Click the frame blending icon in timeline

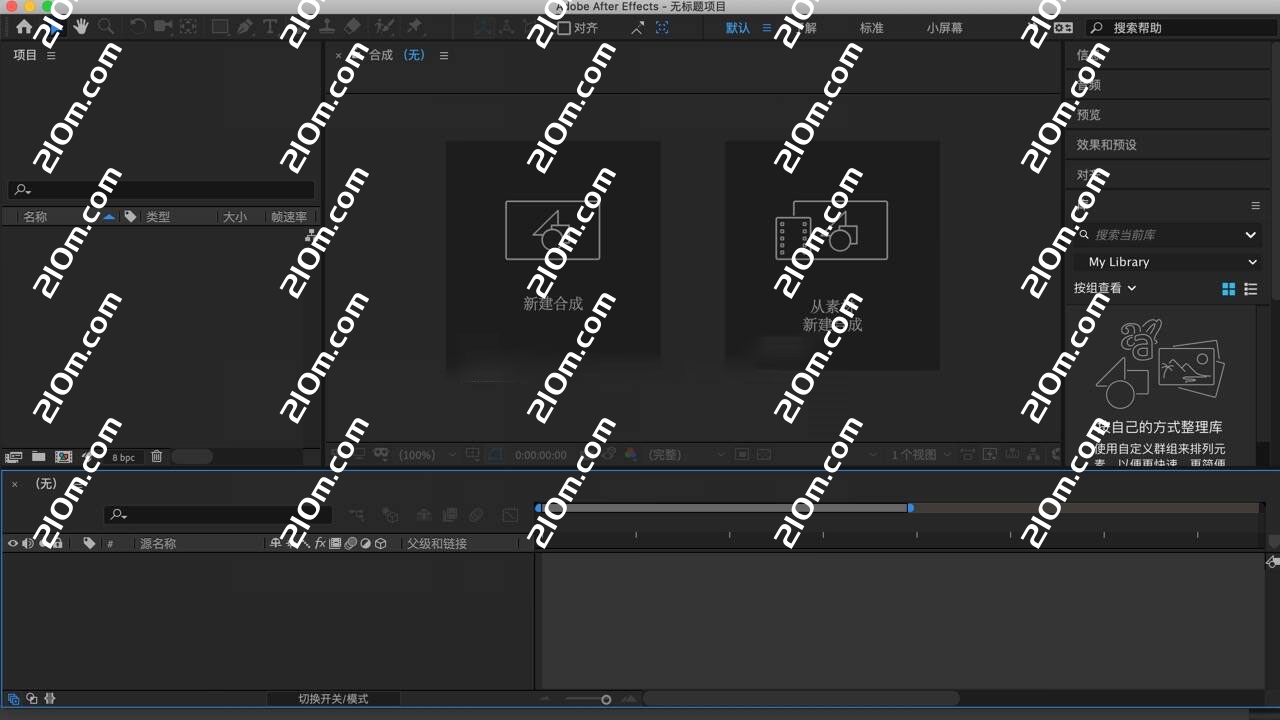(x=450, y=515)
